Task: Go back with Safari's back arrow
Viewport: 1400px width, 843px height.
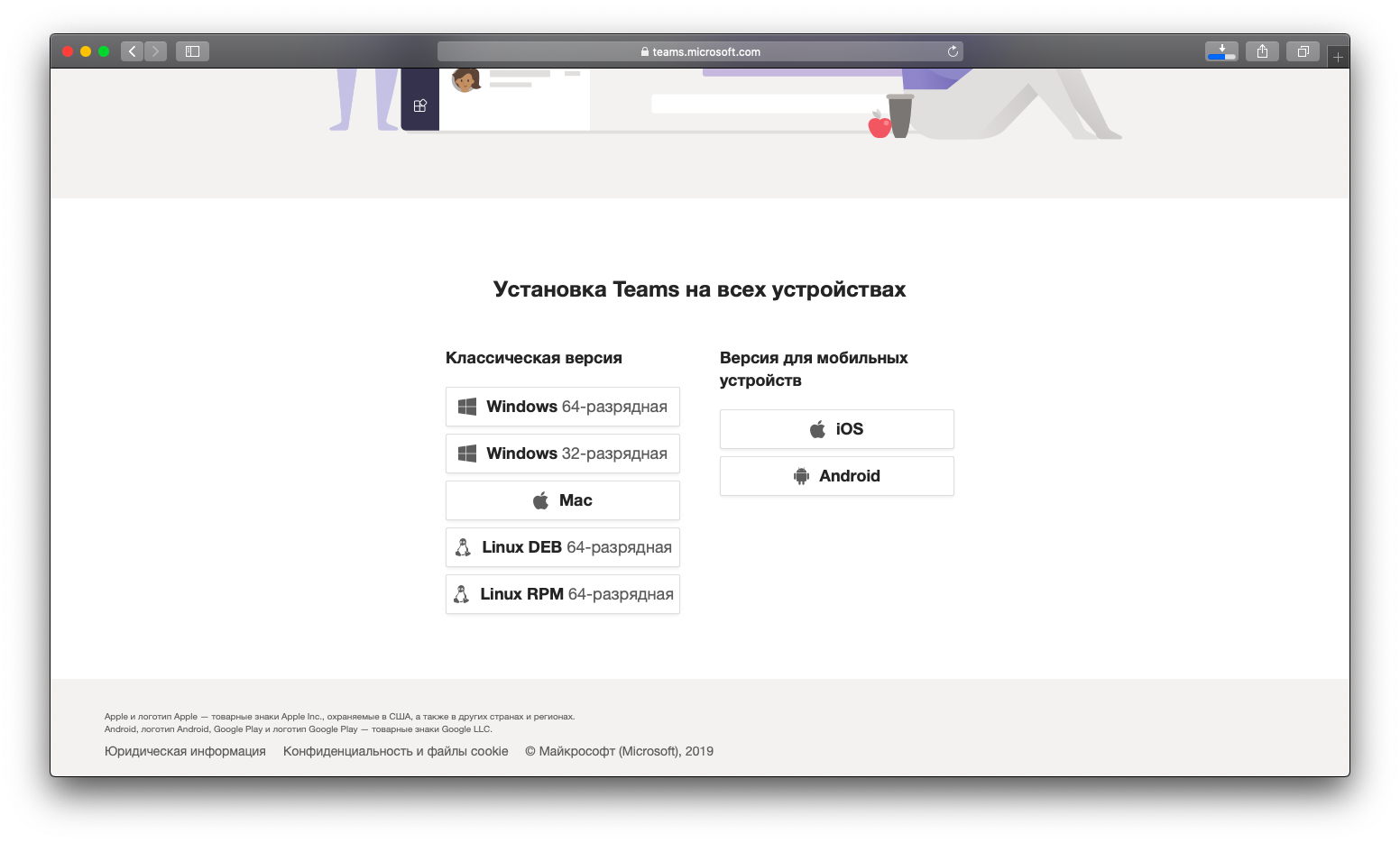Action: pyautogui.click(x=132, y=51)
